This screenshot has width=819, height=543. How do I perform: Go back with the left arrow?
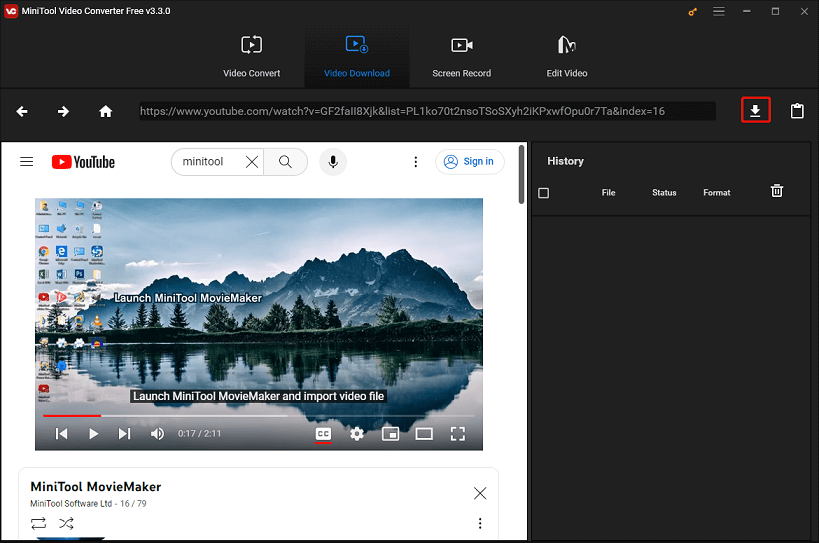[22, 111]
